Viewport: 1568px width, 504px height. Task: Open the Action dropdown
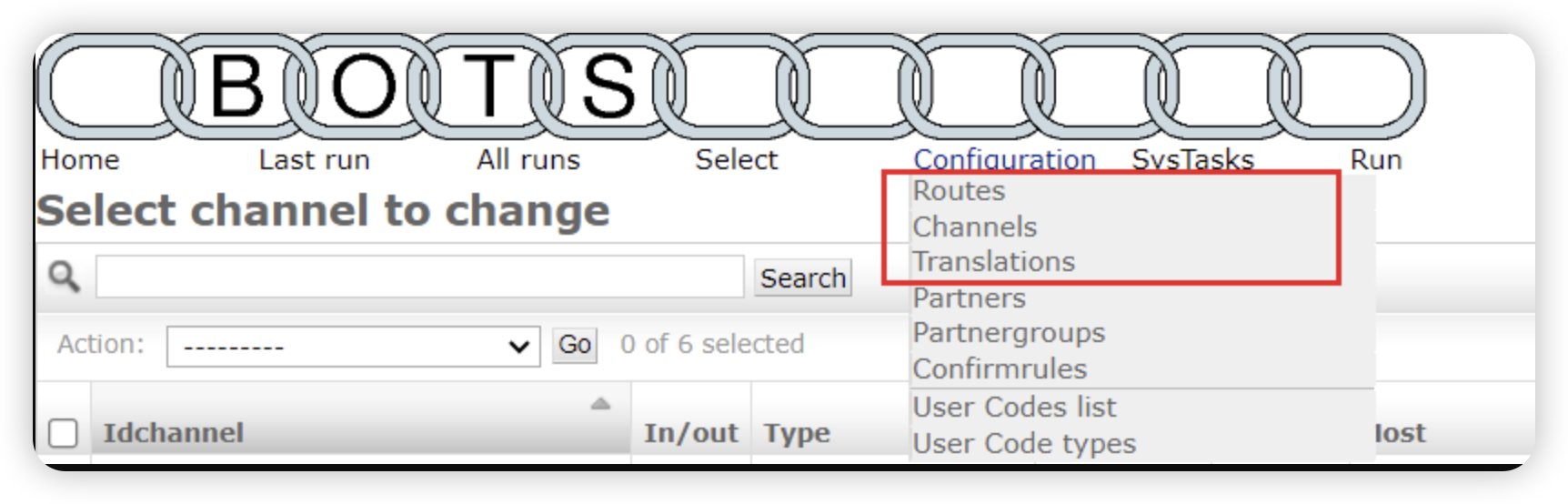353,347
